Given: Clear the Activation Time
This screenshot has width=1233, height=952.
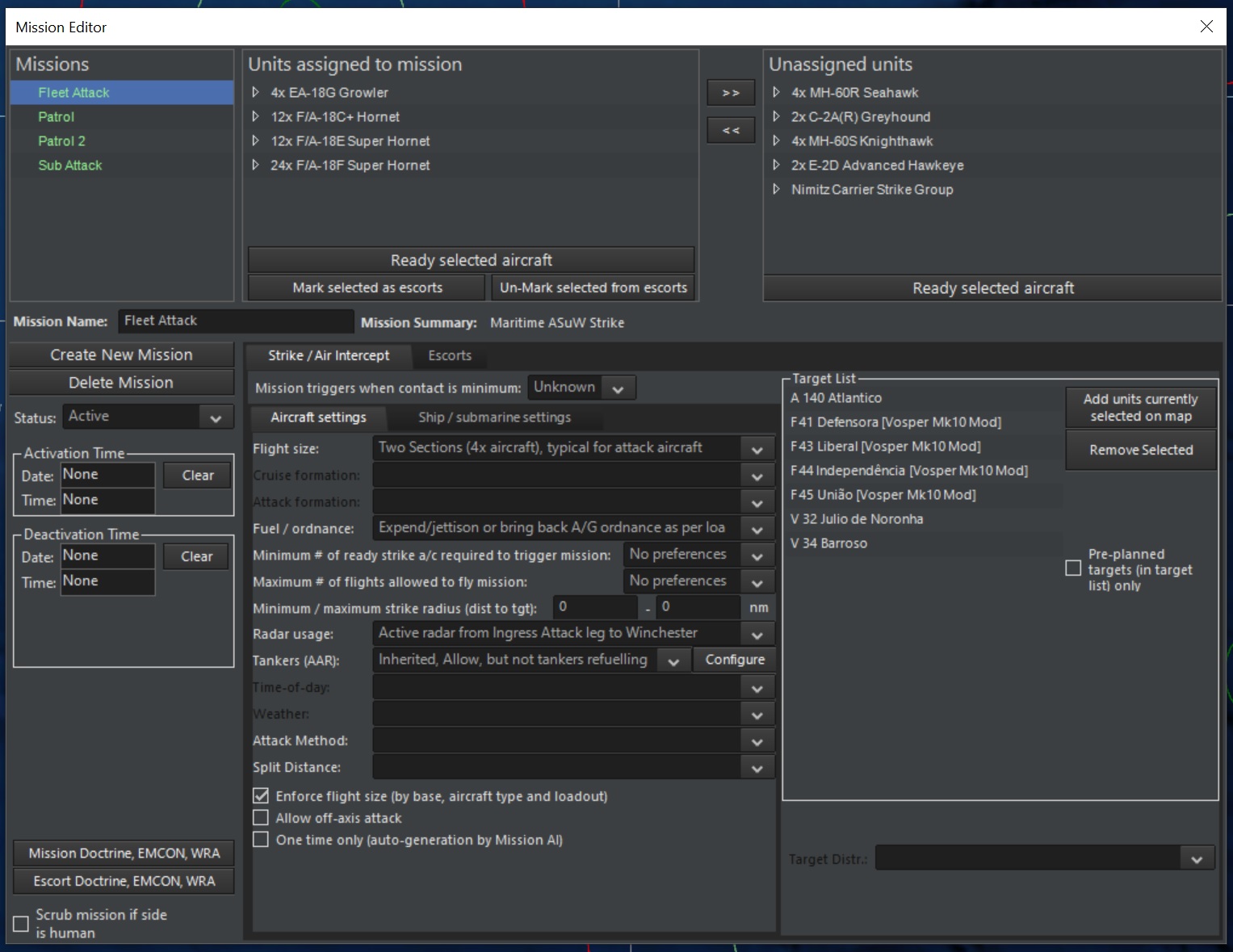Looking at the screenshot, I should pyautogui.click(x=197, y=475).
